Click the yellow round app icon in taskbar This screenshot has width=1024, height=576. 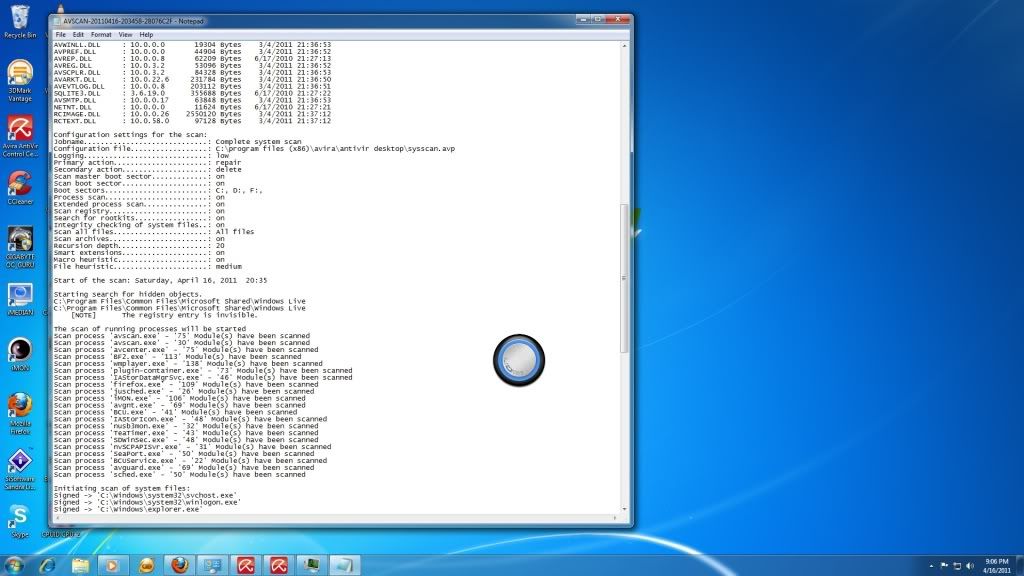[x=146, y=565]
